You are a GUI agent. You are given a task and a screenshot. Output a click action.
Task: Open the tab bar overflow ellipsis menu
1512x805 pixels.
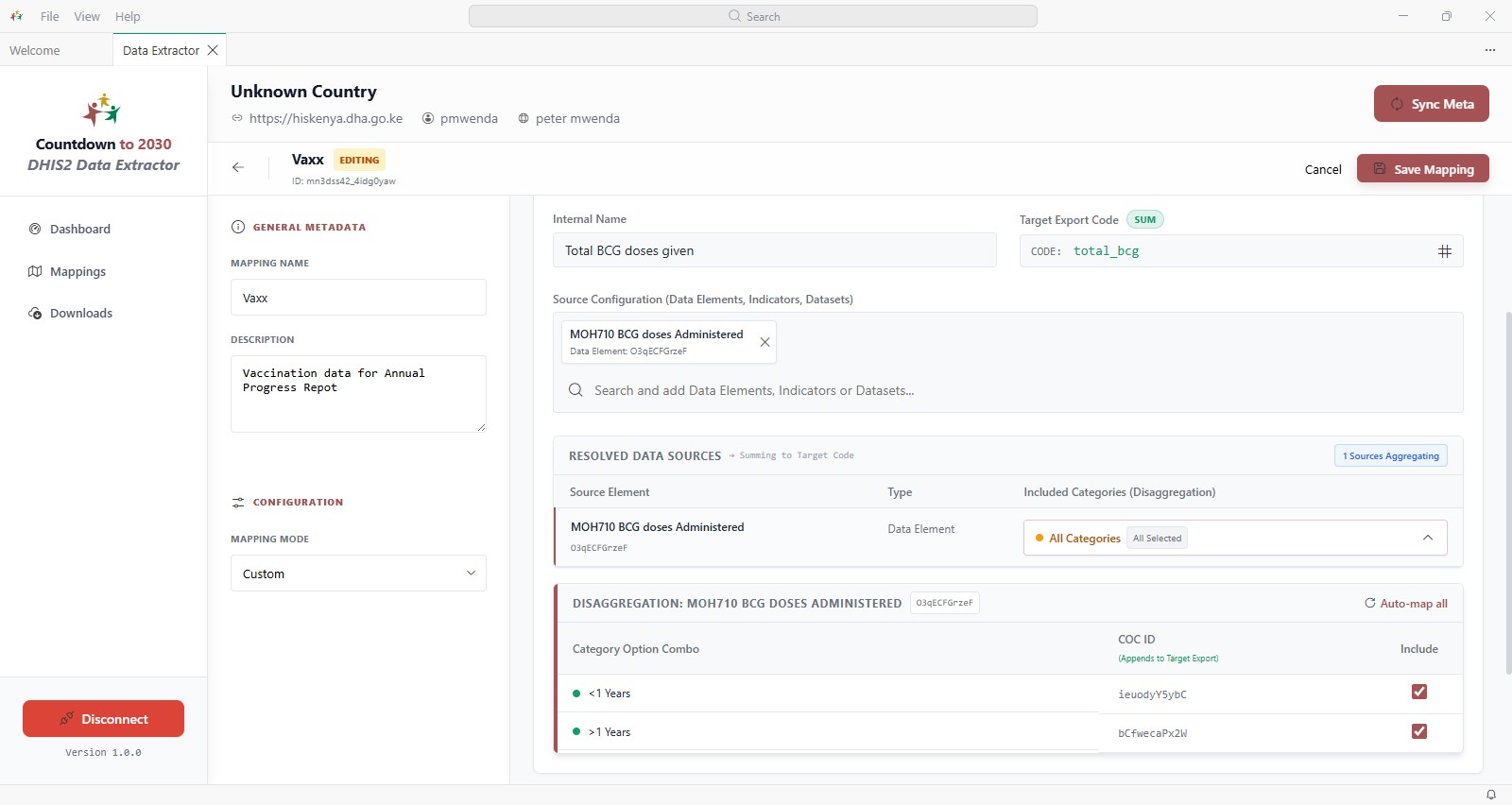click(1489, 50)
